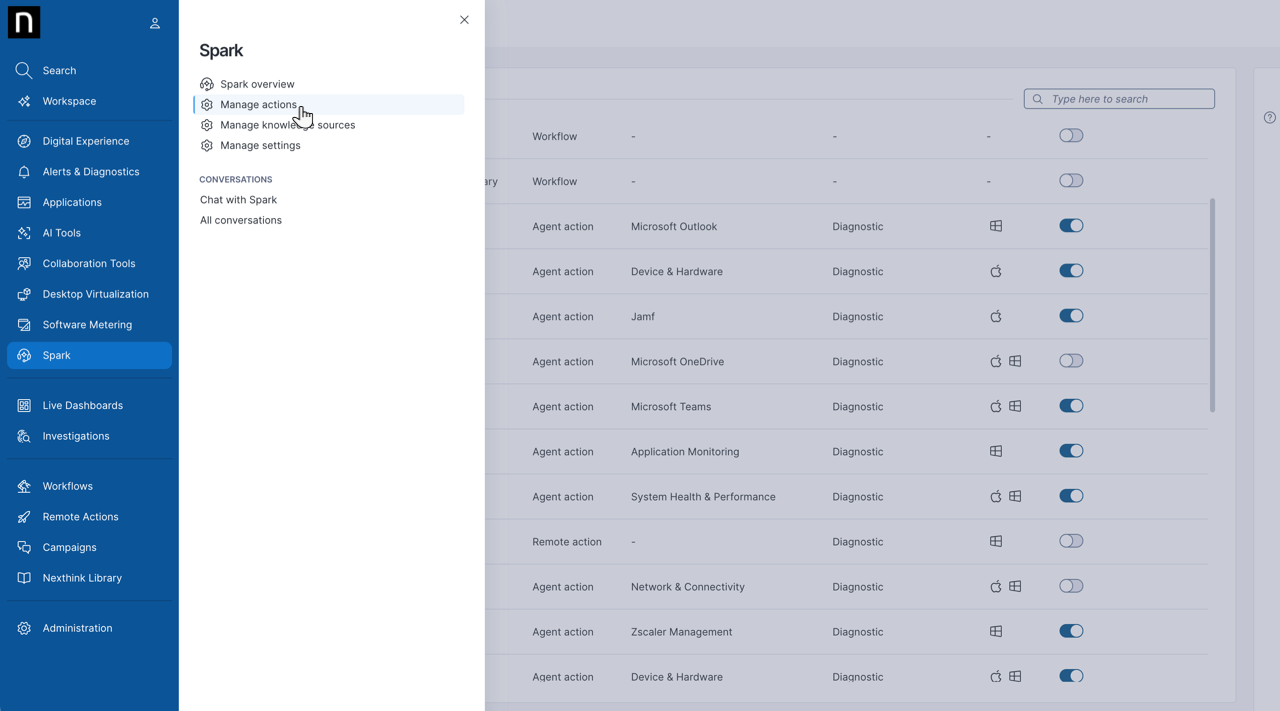Open Chat with Spark link
The width and height of the screenshot is (1280, 711).
pos(238,200)
